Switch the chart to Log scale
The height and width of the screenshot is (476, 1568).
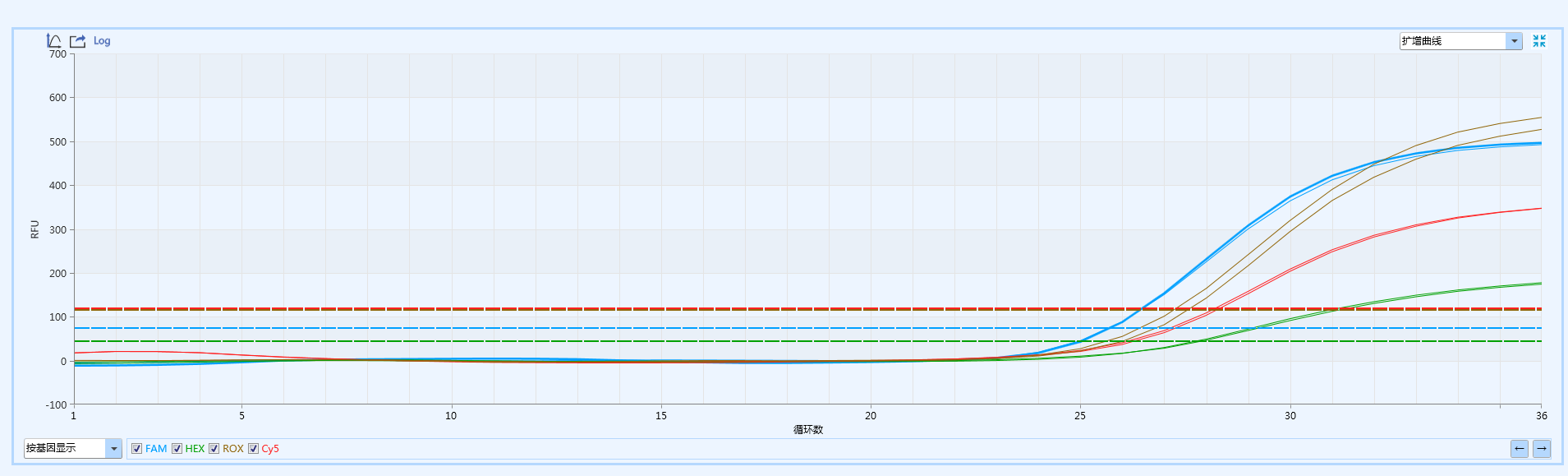point(102,40)
